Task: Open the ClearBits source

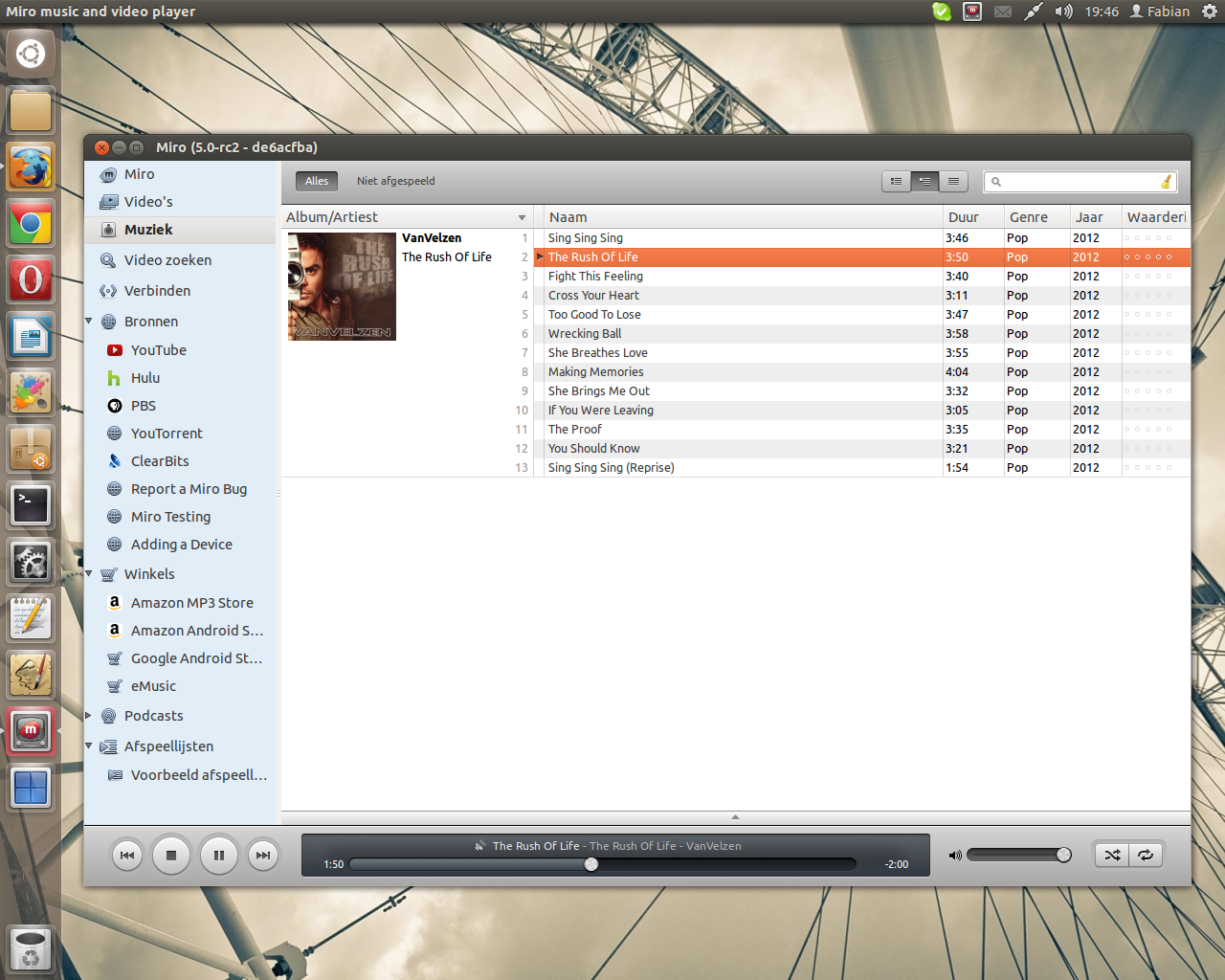Action: click(180, 461)
